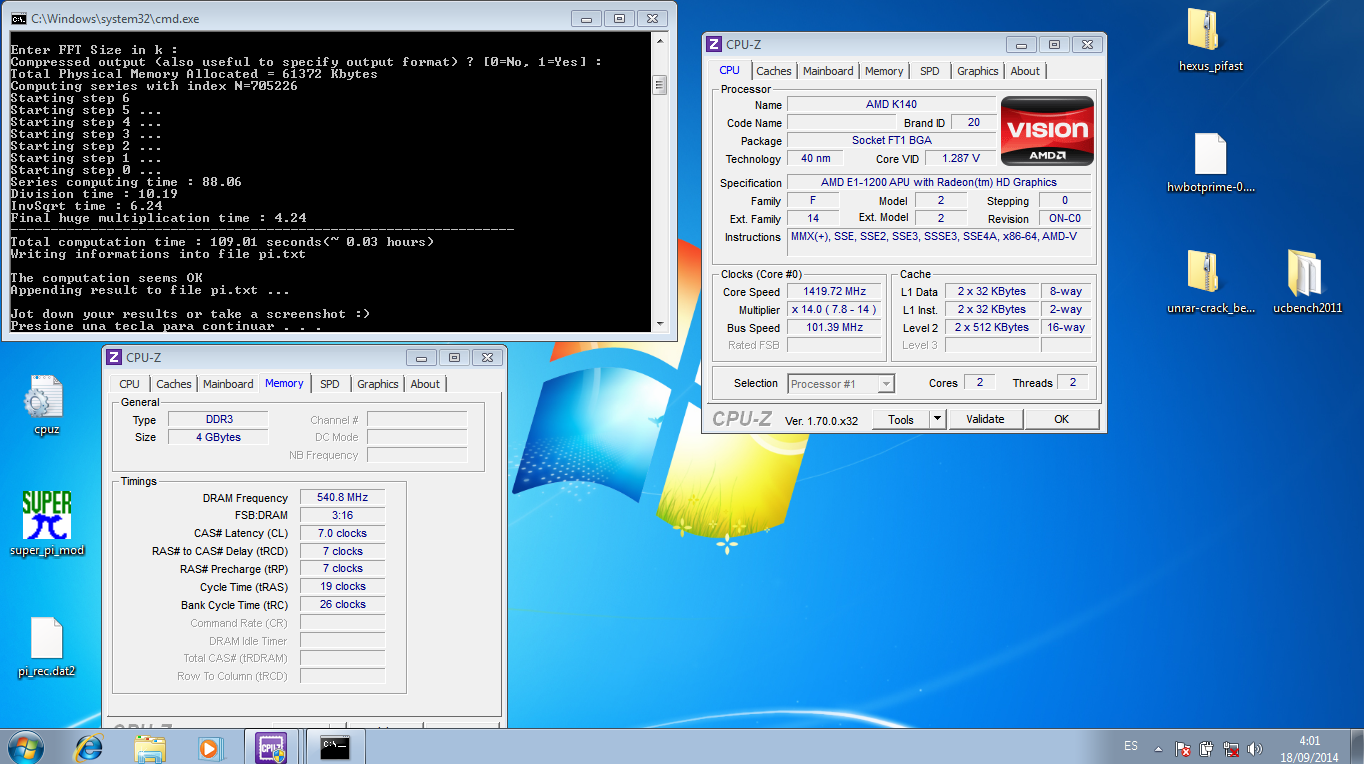This screenshot has width=1364, height=764.
Task: Select About tab in Memory CPU-Z window
Action: [x=425, y=384]
